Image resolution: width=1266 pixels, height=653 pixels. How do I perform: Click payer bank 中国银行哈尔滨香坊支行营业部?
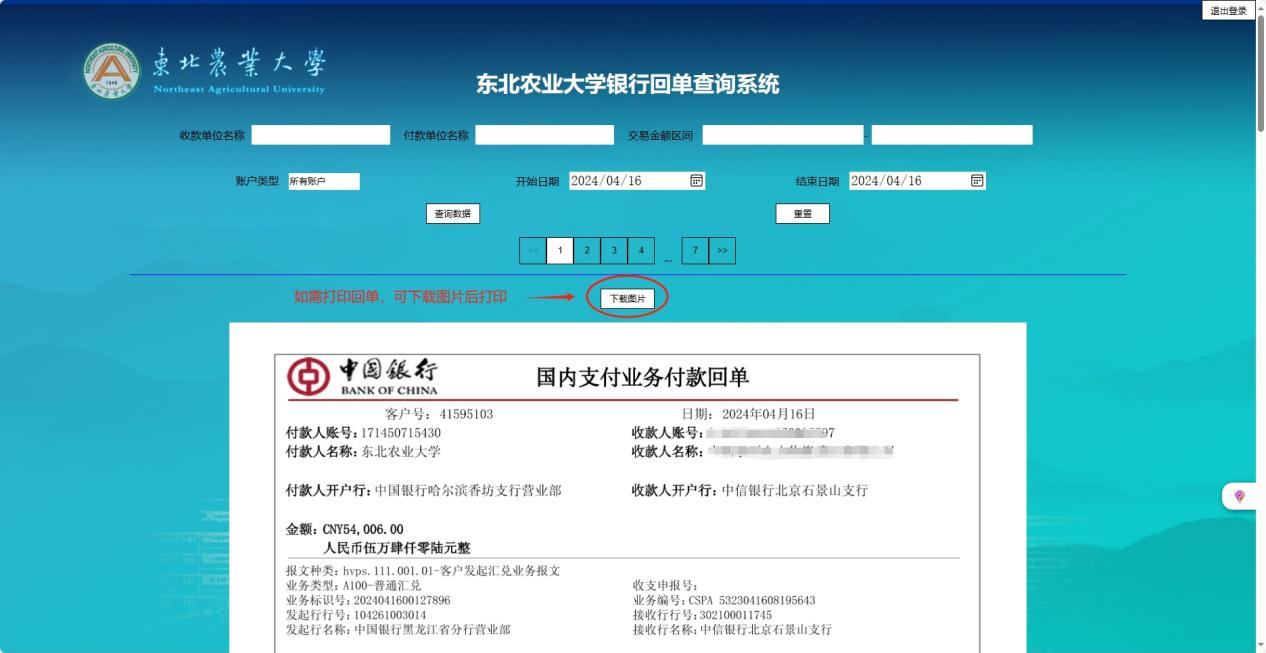click(468, 491)
